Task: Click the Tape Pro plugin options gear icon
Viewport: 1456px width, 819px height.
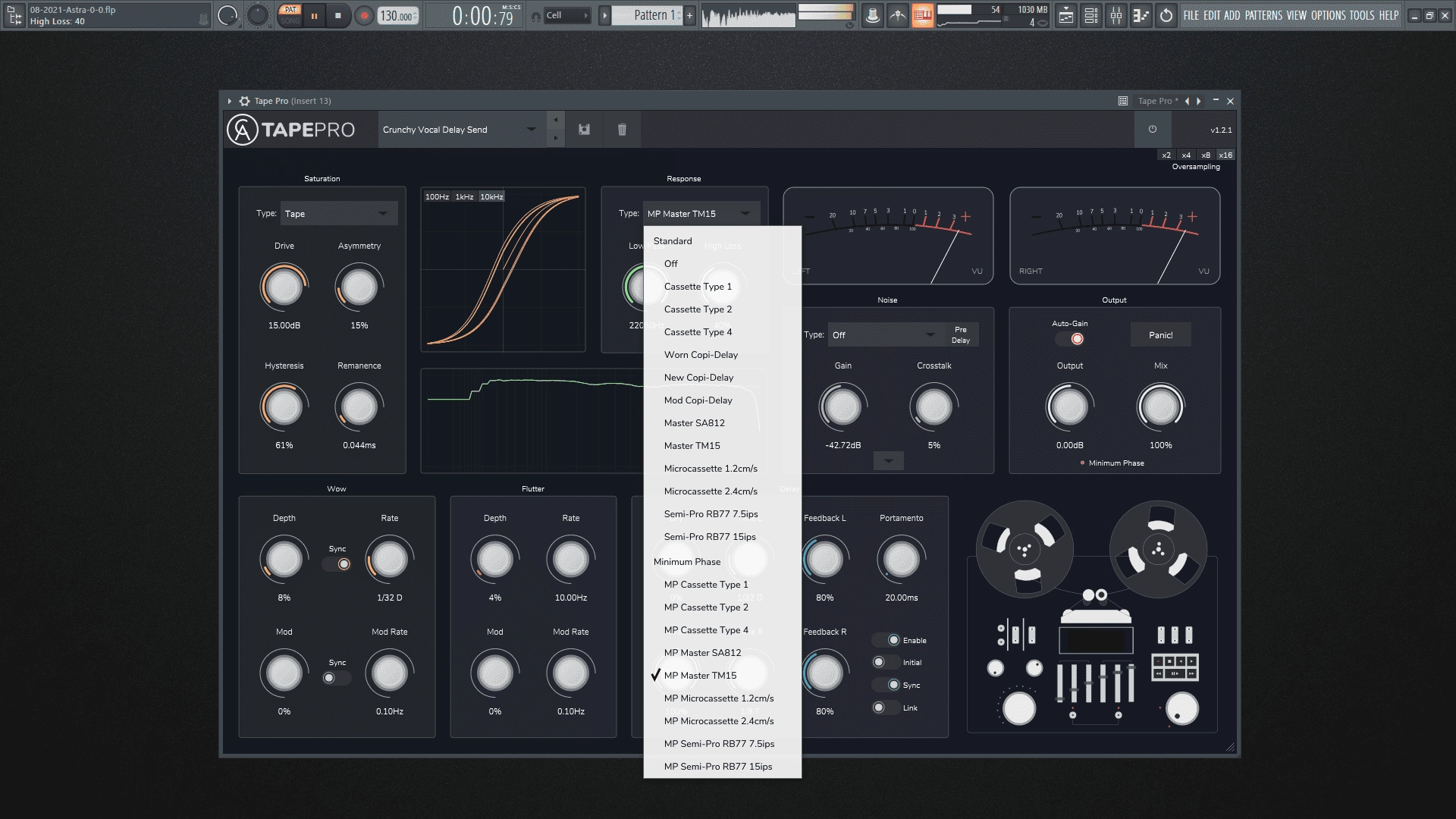Action: point(244,101)
